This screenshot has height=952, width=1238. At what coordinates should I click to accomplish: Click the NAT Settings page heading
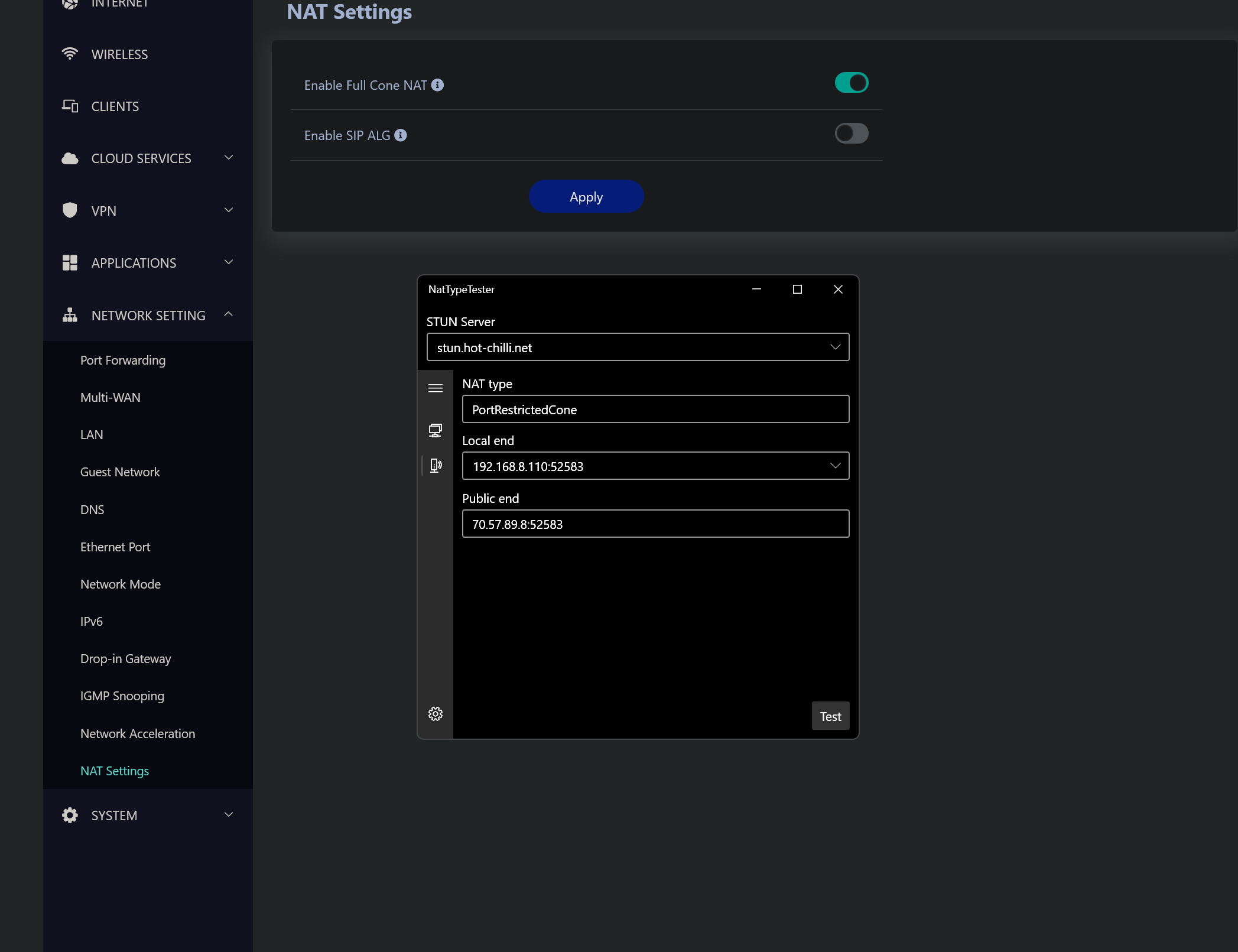(349, 12)
